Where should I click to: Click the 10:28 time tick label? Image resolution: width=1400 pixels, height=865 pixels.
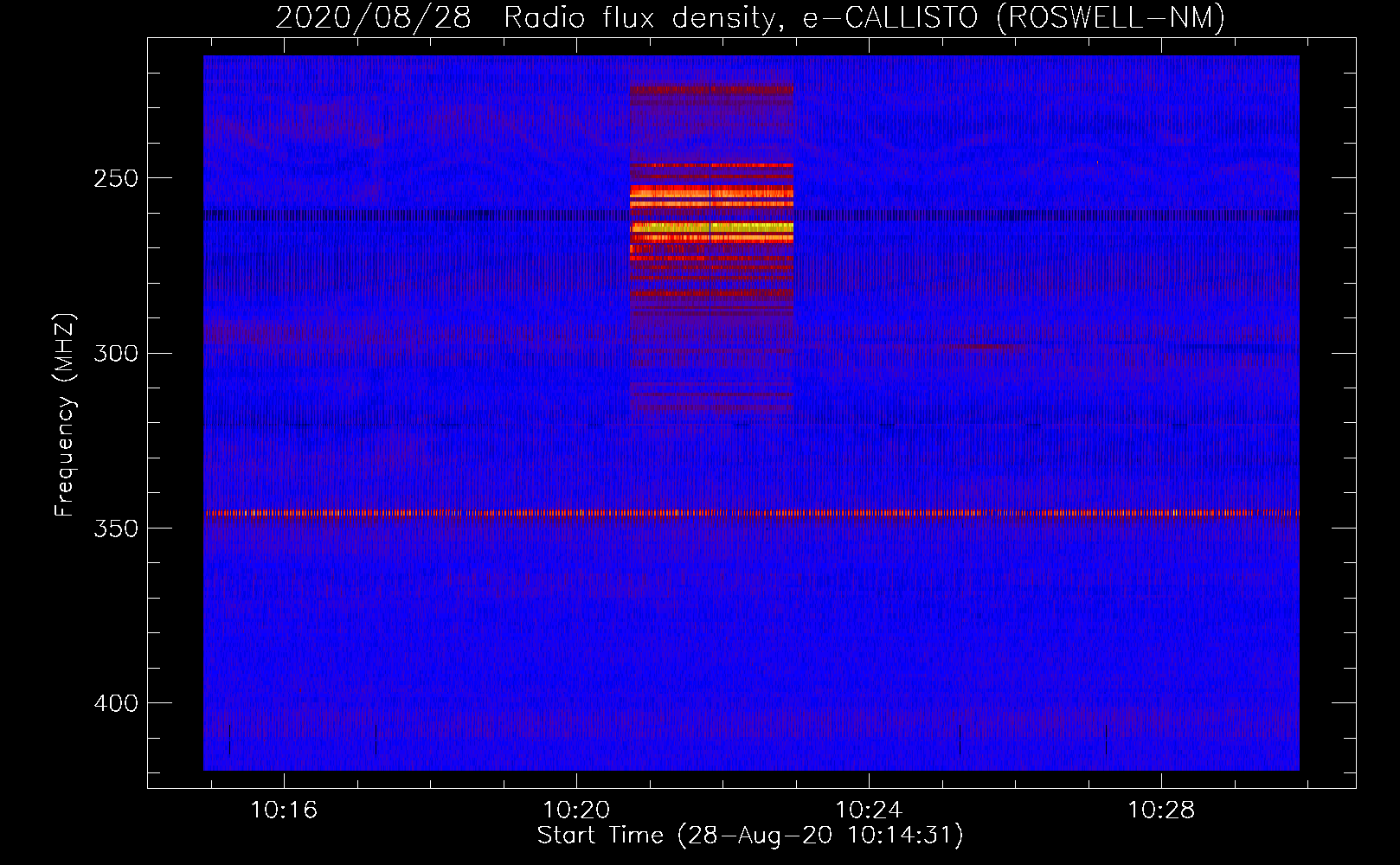pyautogui.click(x=1161, y=811)
